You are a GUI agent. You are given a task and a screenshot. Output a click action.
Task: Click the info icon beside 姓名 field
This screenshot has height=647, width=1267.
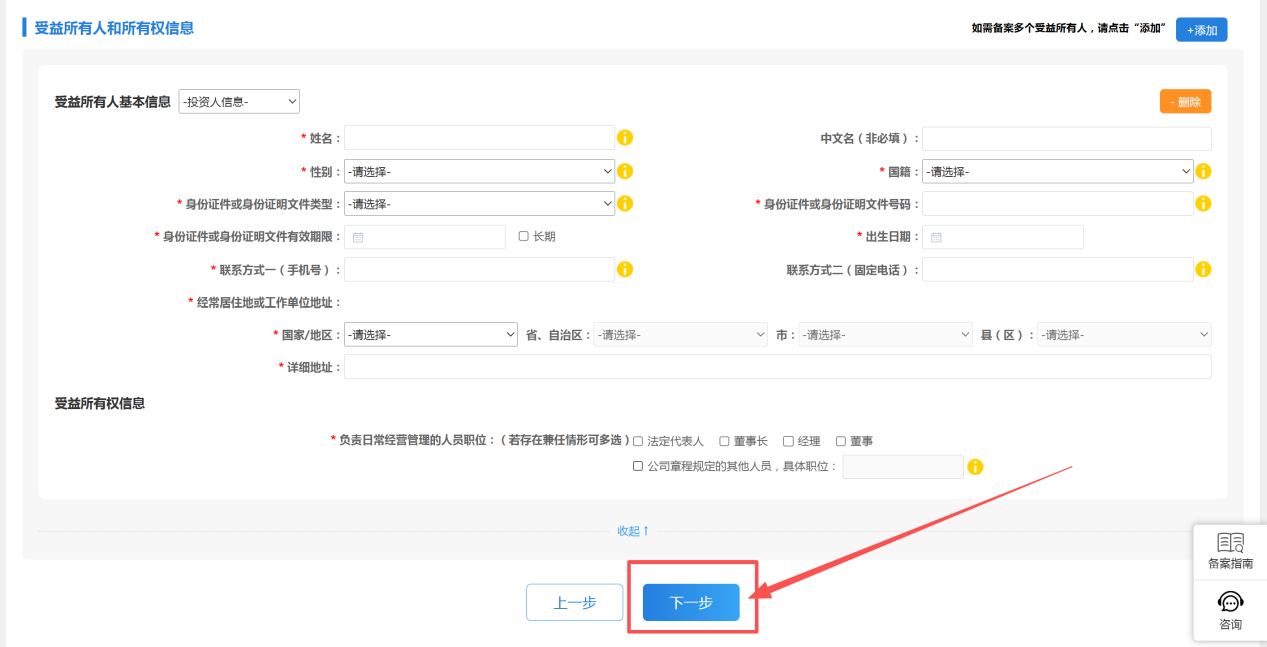click(625, 138)
